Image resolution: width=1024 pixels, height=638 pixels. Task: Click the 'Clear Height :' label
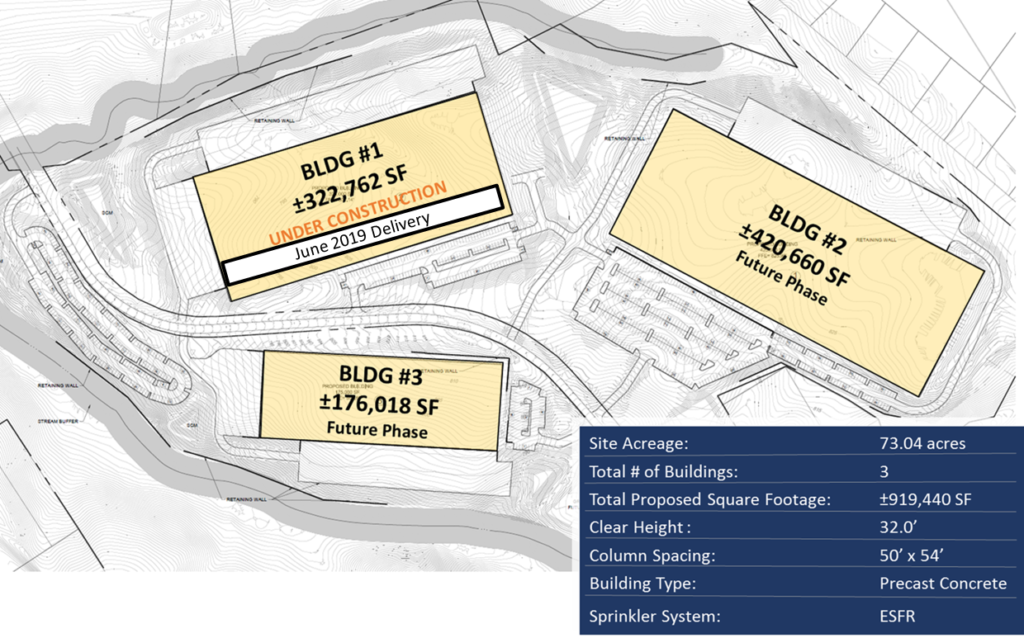click(639, 528)
